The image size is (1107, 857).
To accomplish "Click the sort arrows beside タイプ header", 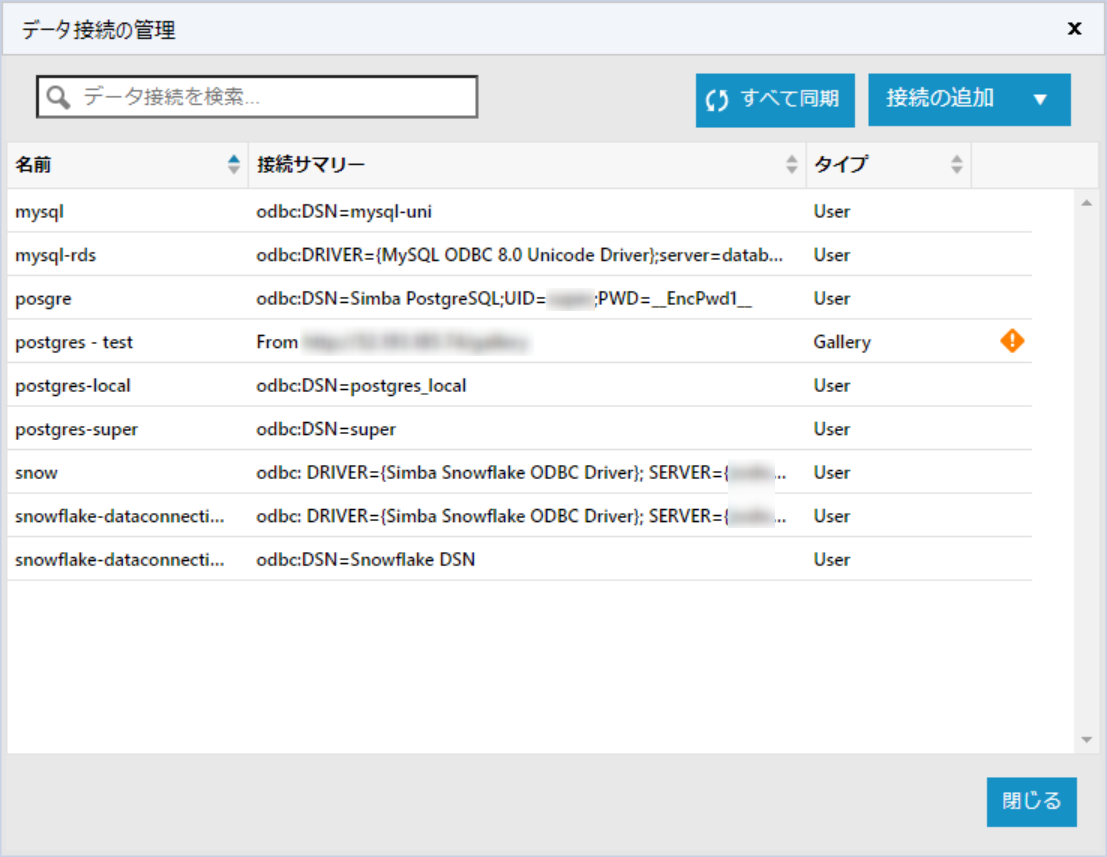I will [957, 164].
